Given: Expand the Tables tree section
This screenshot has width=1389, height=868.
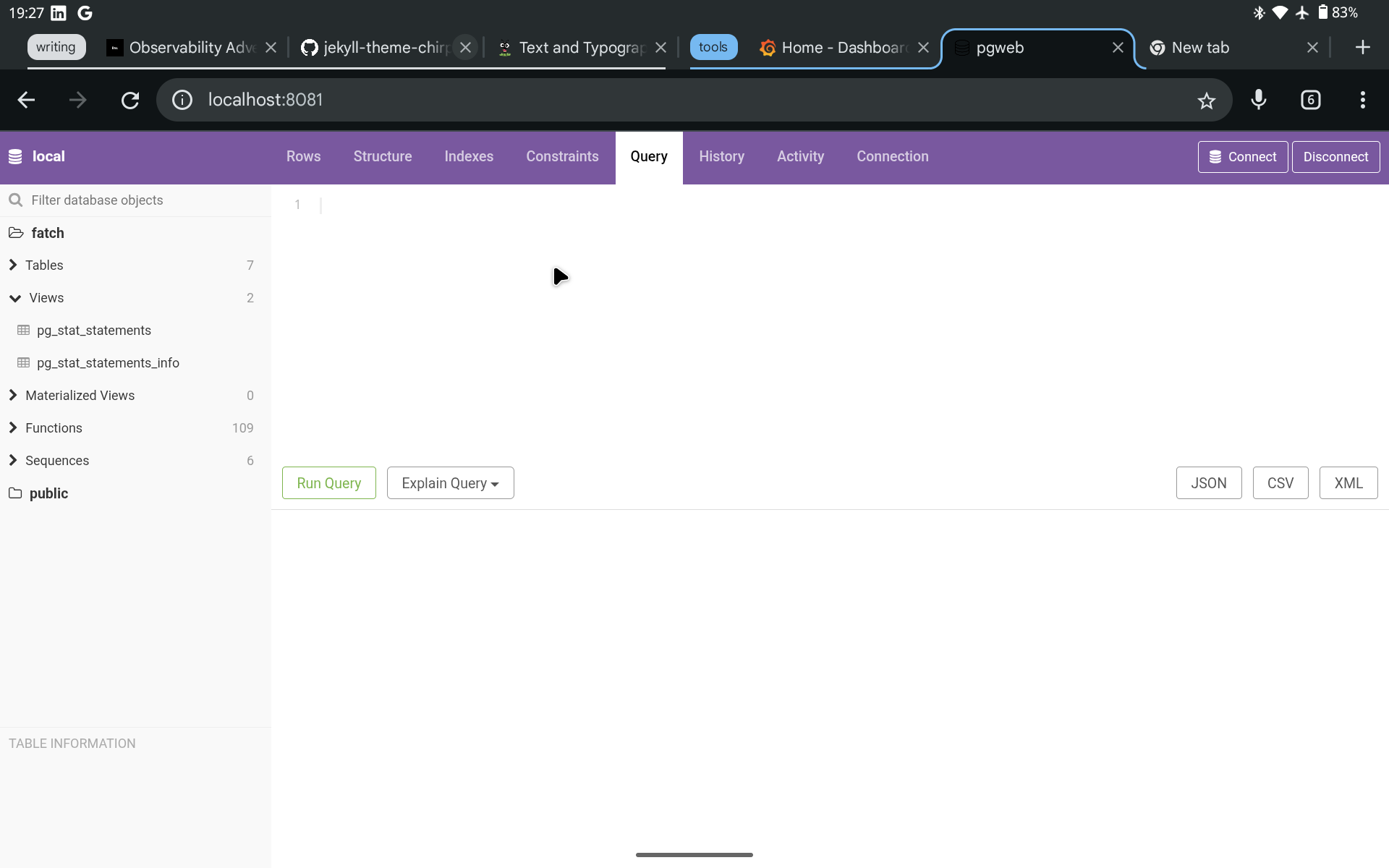Looking at the screenshot, I should [13, 265].
